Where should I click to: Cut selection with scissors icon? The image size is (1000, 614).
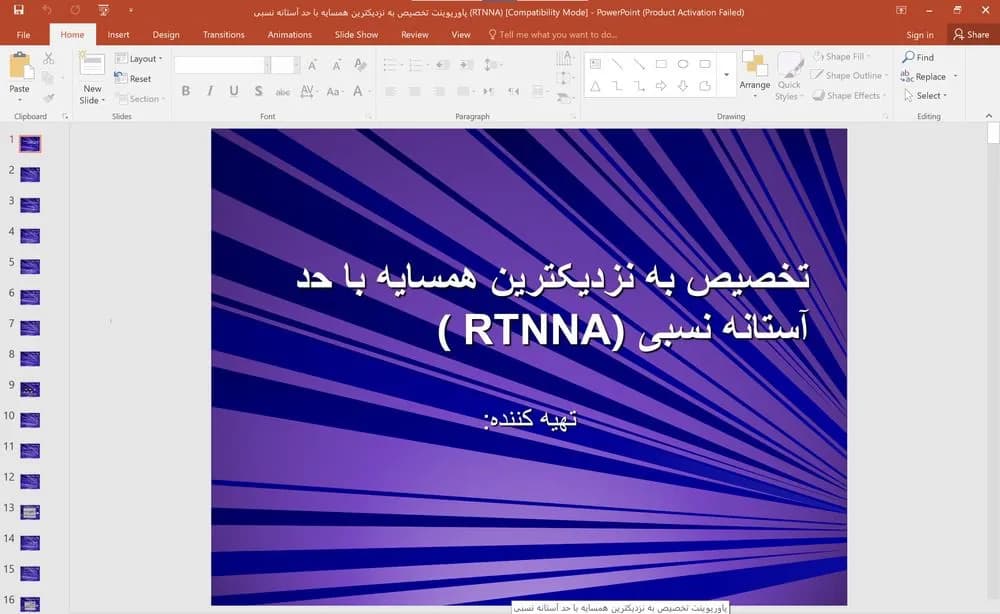(x=48, y=59)
